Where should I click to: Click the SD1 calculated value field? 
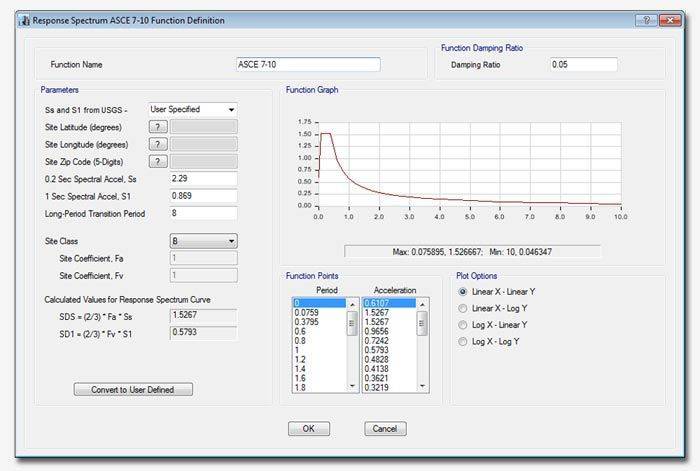[204, 333]
